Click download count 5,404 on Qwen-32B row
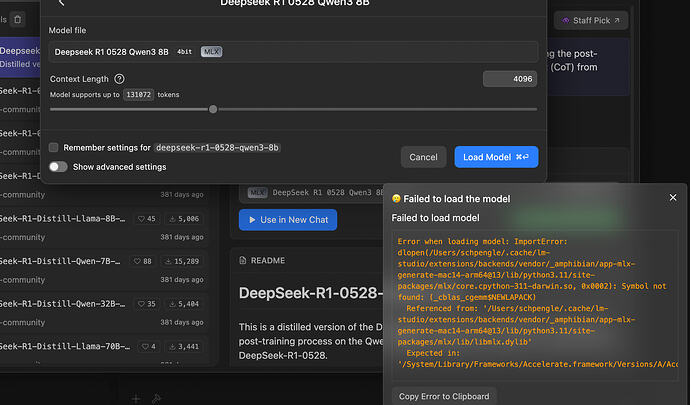690x405 pixels. tap(184, 304)
